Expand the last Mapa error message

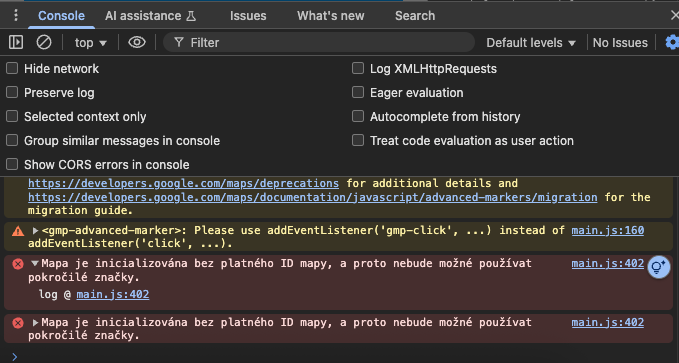click(36, 322)
